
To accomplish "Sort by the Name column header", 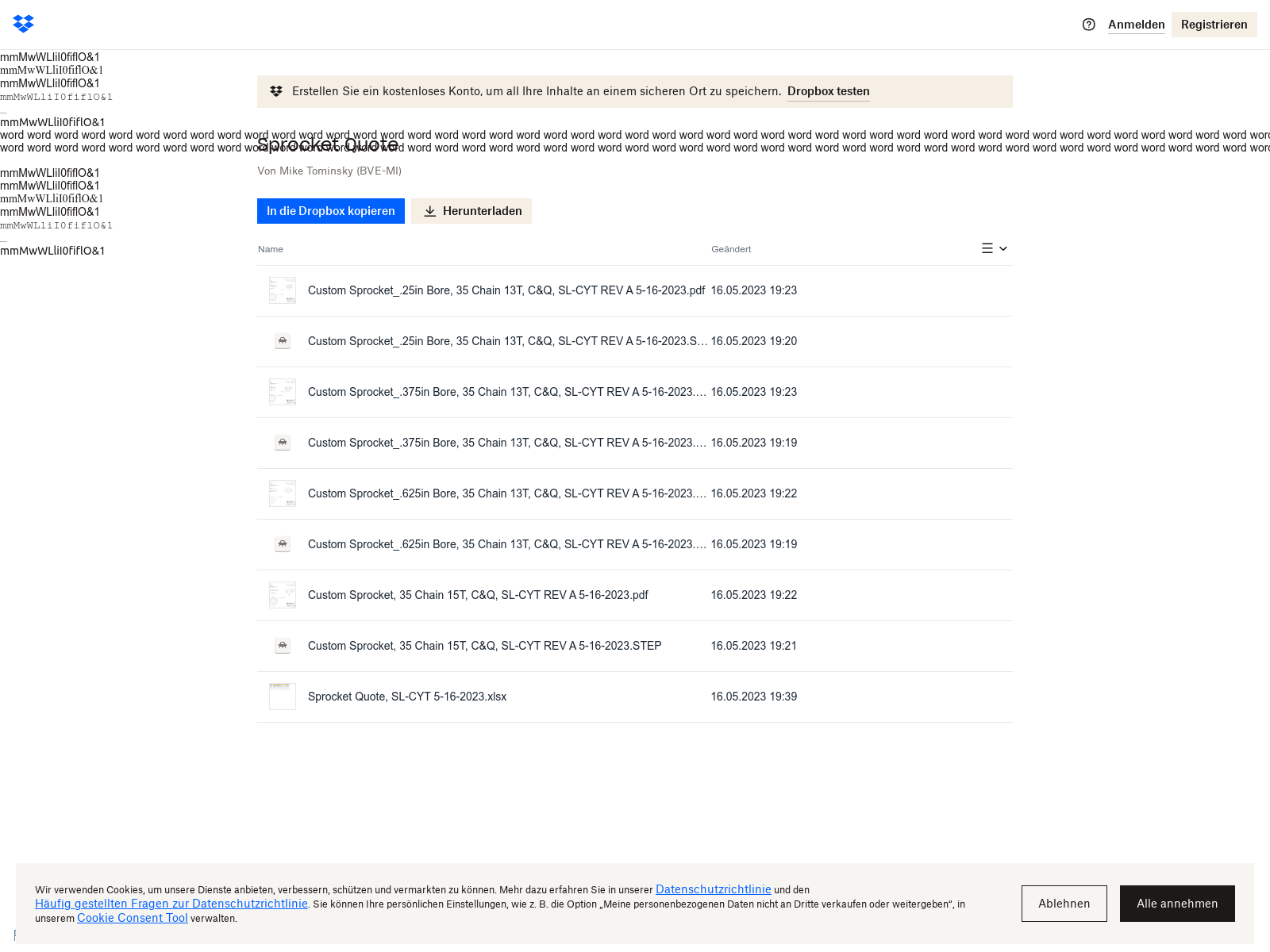I will pos(271,249).
